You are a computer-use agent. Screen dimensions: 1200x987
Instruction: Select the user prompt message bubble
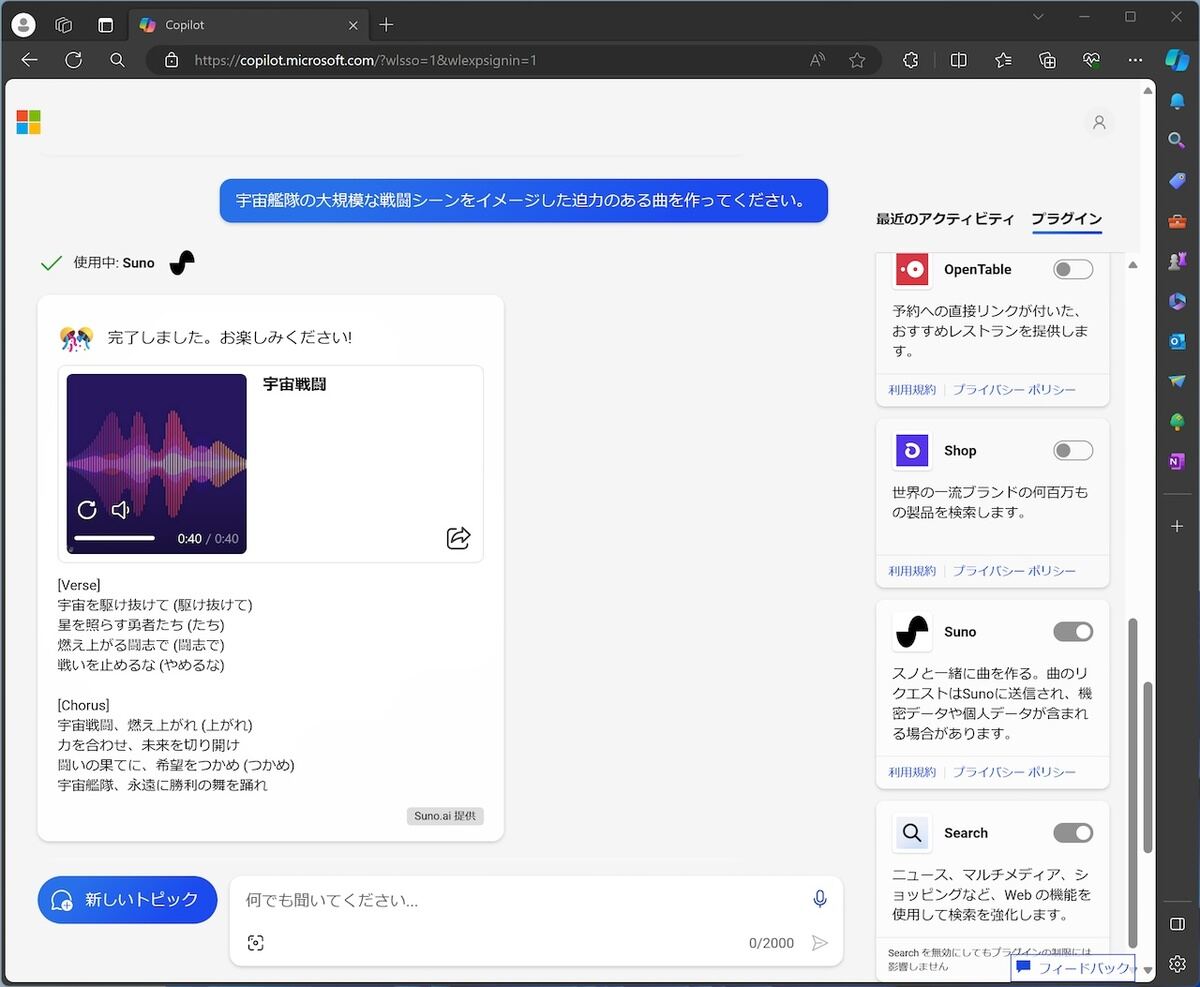[x=523, y=200]
